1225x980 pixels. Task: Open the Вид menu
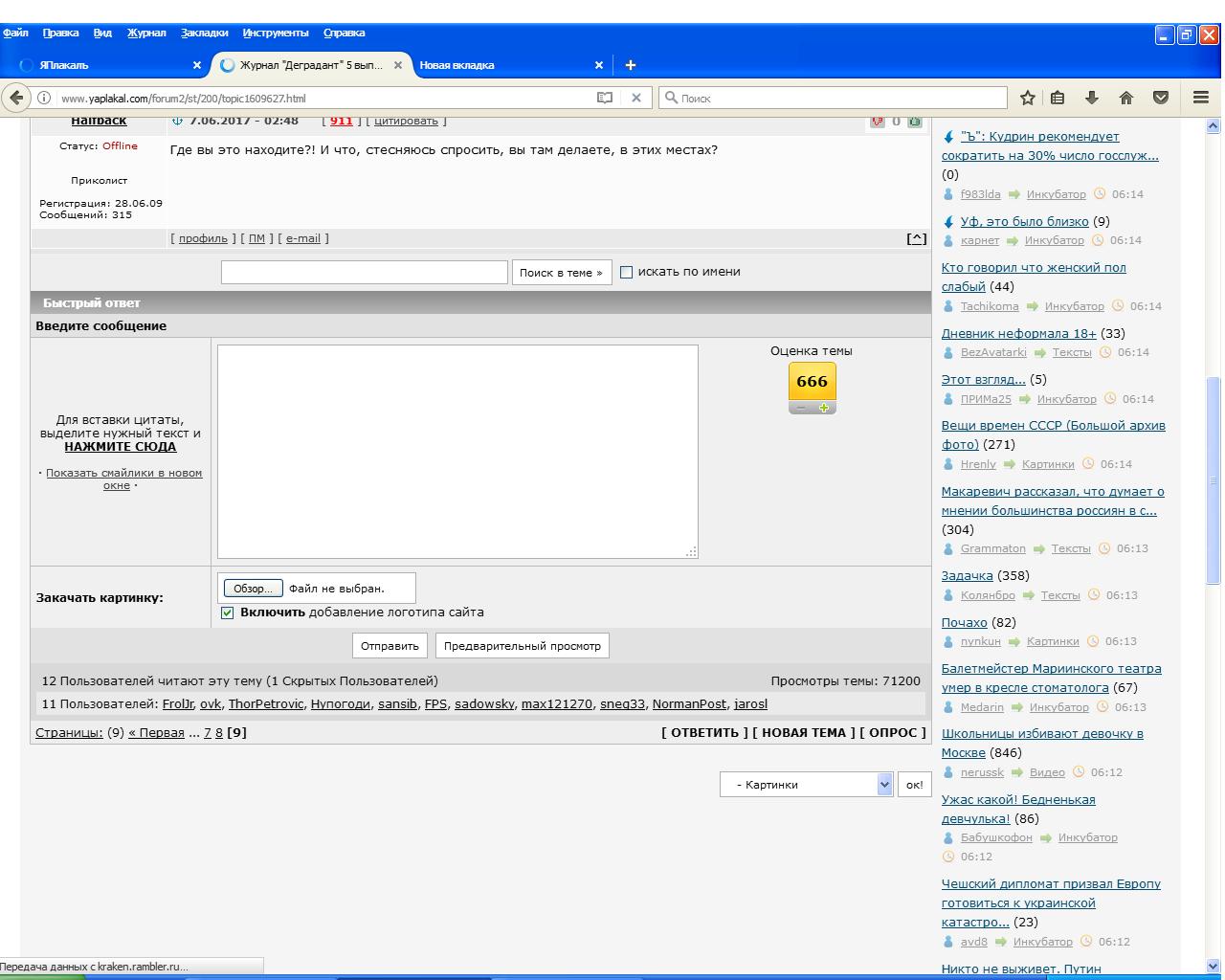[x=102, y=33]
